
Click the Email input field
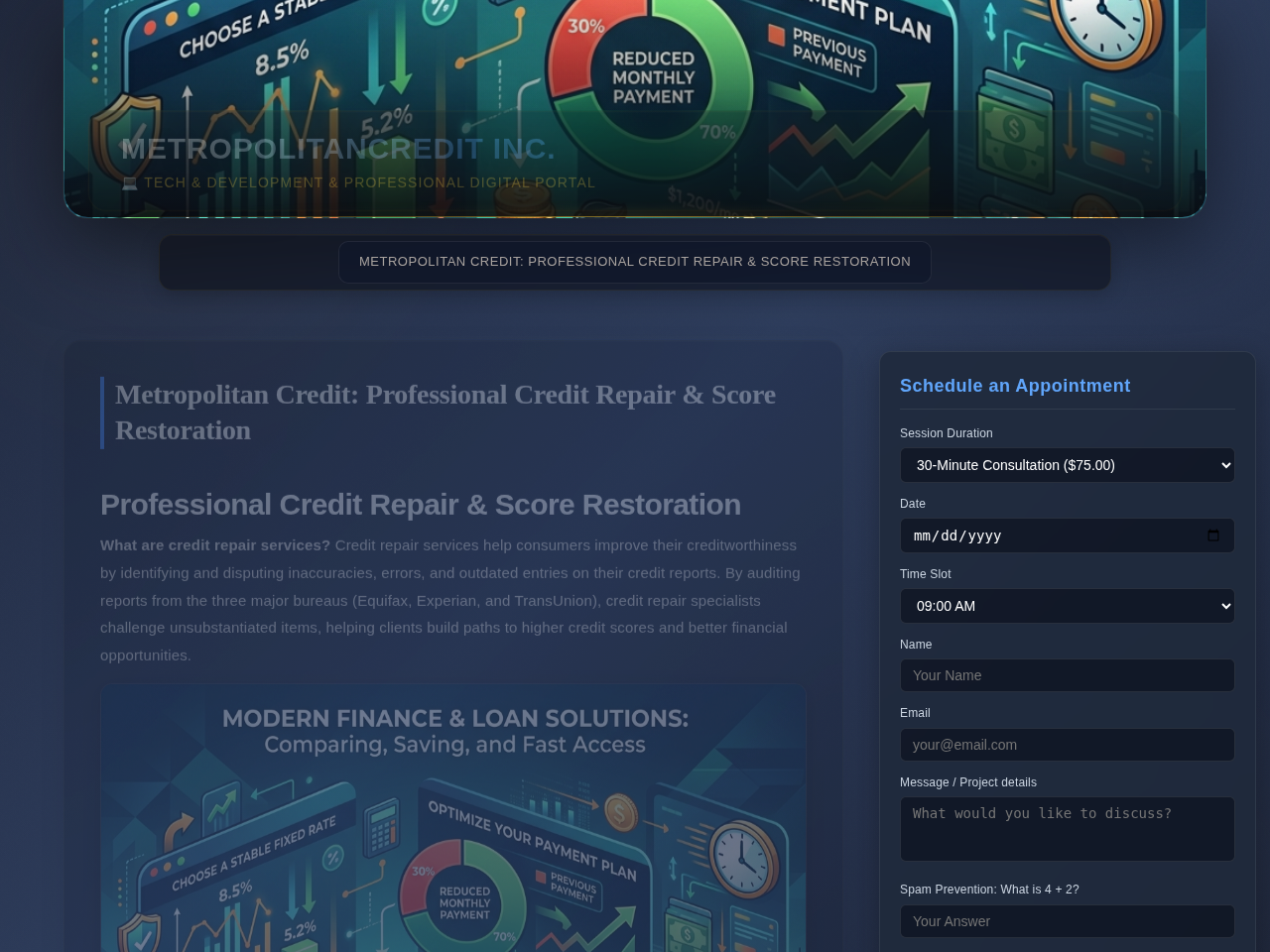pos(1067,745)
